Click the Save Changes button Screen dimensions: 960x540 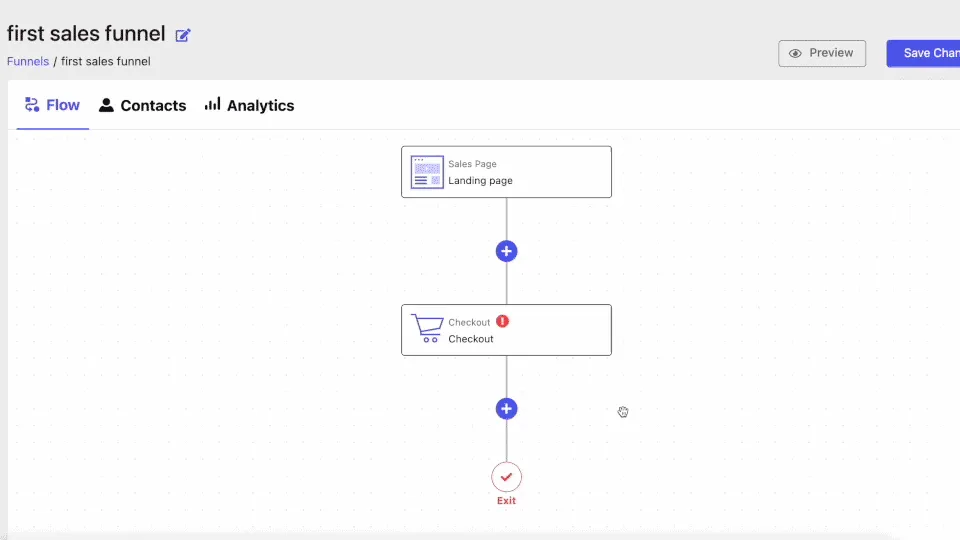click(x=923, y=53)
